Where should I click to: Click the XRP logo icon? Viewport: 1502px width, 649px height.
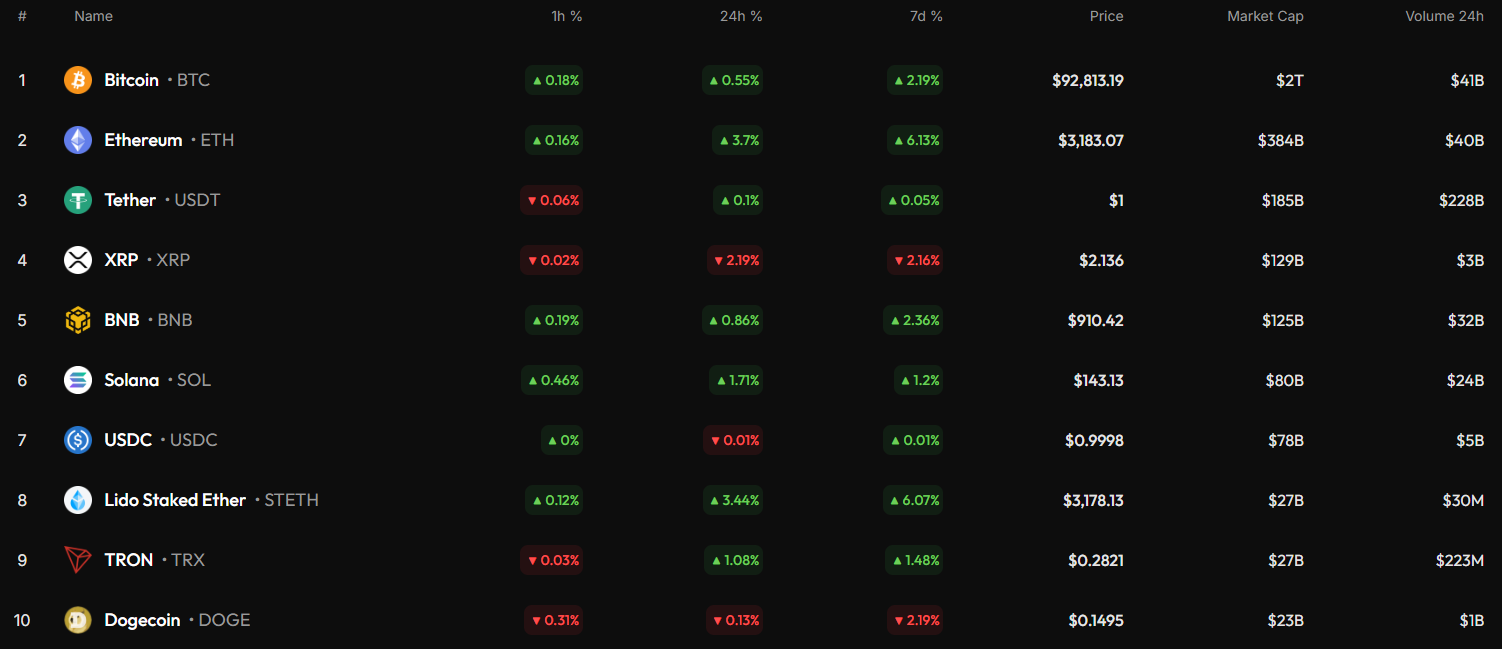tap(78, 260)
